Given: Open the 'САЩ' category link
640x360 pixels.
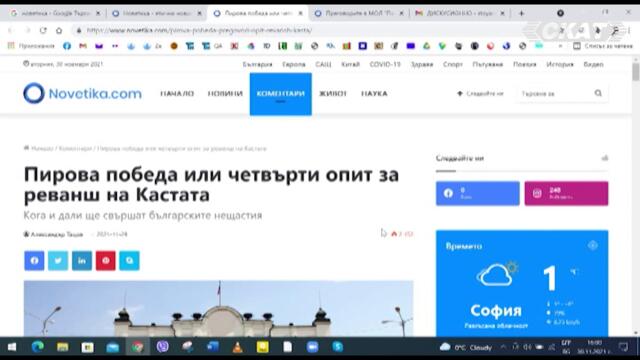Looking at the screenshot, I should pyautogui.click(x=323, y=64).
